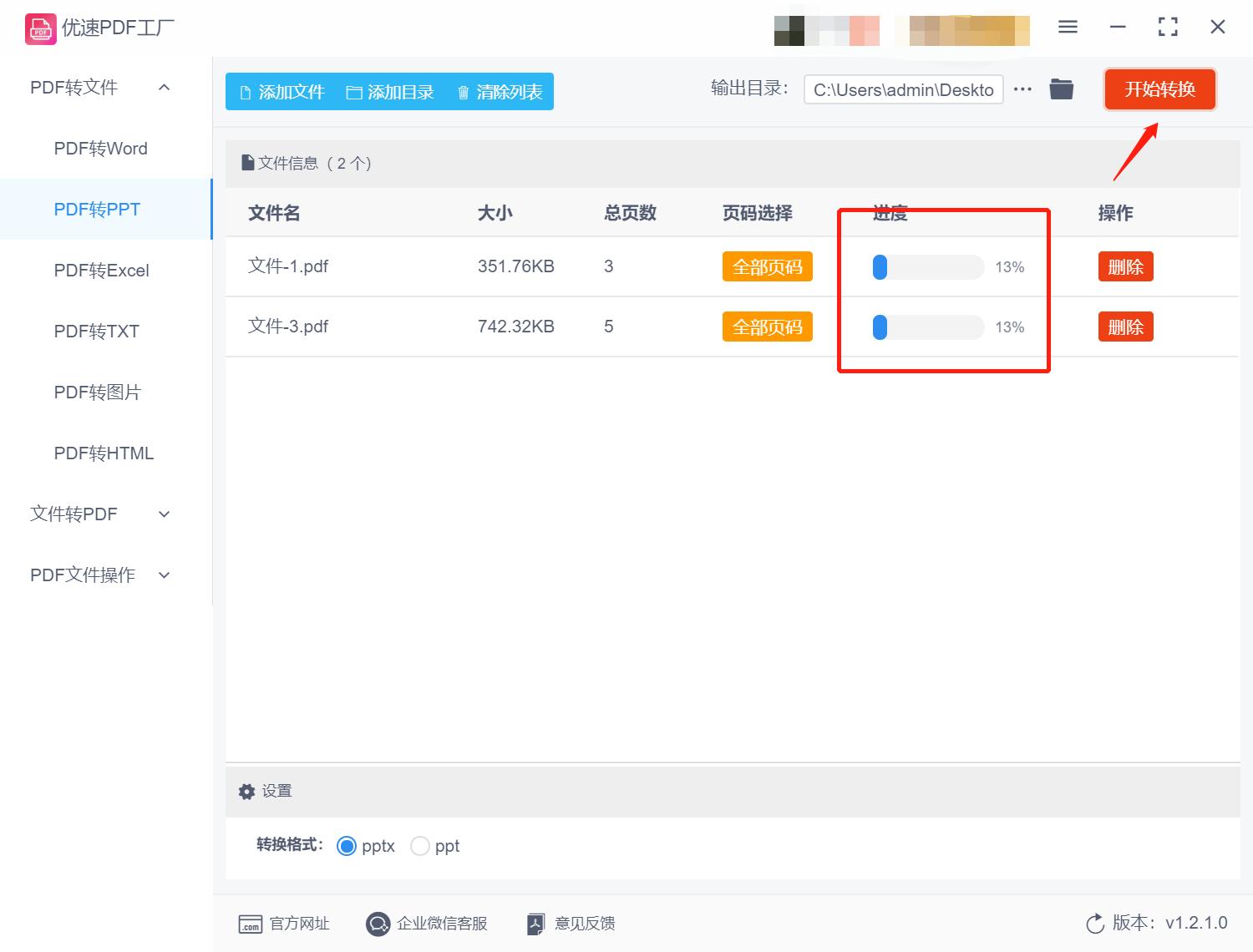Open the PDF转图片 feature

(97, 392)
